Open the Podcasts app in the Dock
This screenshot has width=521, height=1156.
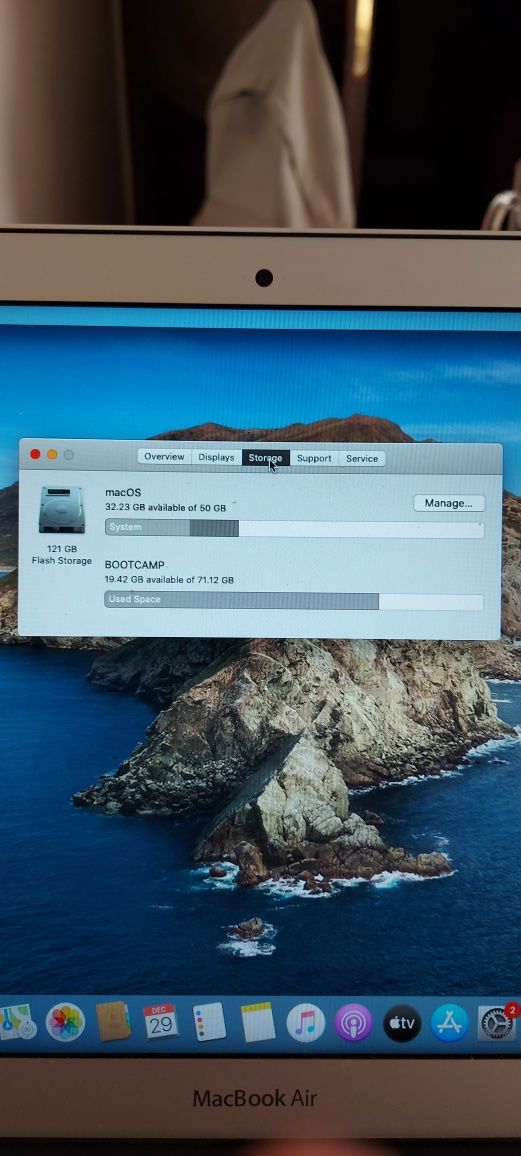tap(353, 1023)
